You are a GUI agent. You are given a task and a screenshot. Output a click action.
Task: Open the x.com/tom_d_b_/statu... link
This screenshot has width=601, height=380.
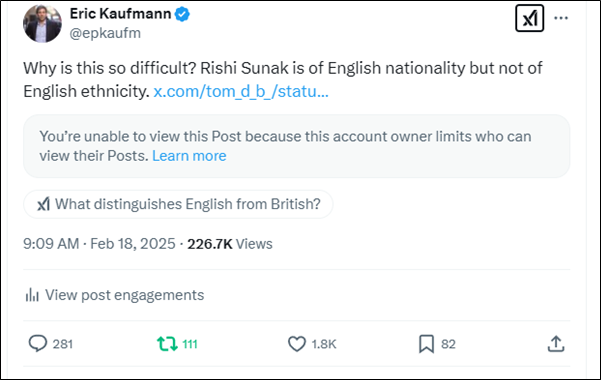(241, 92)
